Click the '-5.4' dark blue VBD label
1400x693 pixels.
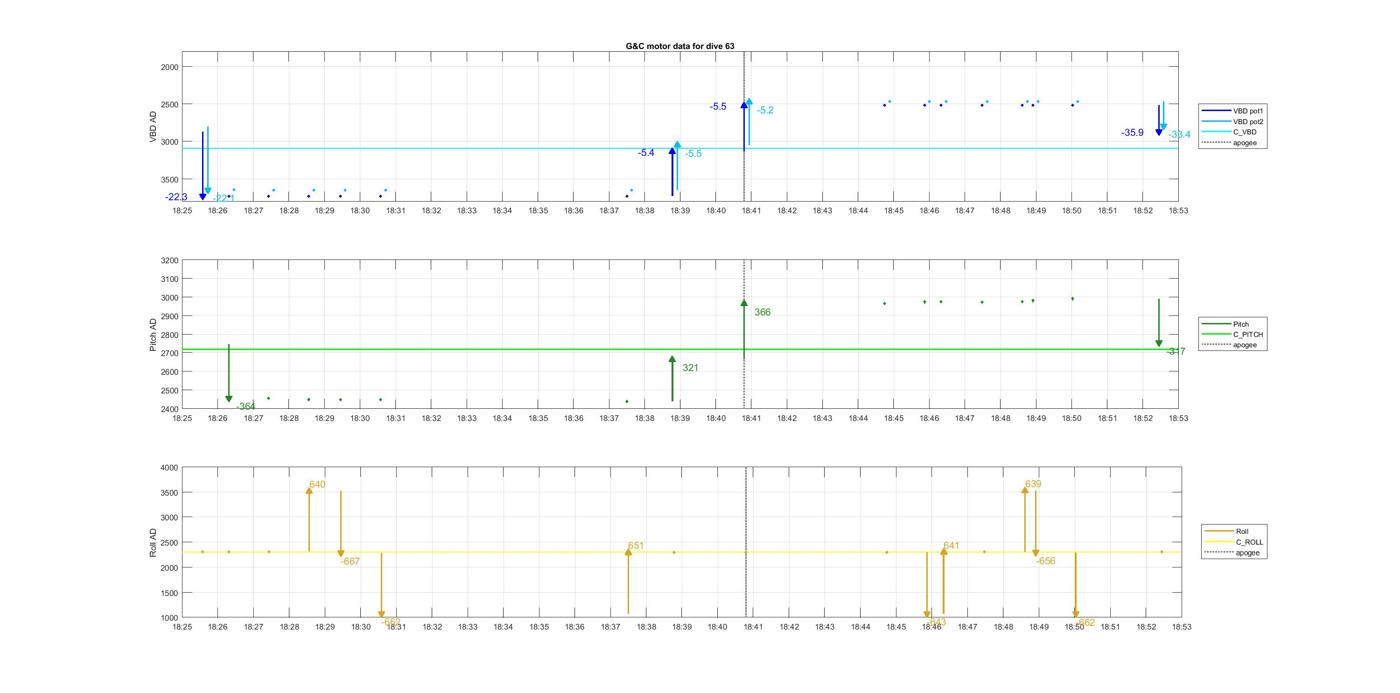(646, 153)
